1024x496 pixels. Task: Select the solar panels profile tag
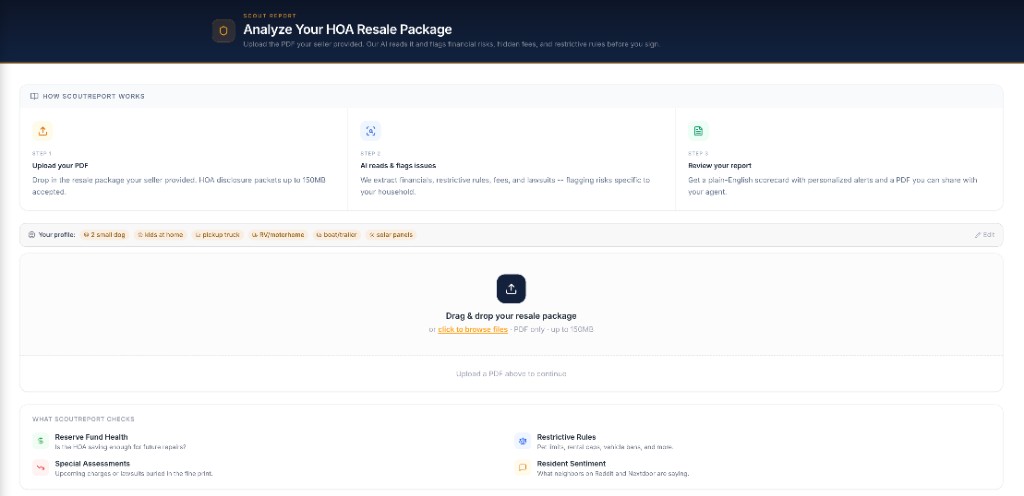coord(391,235)
